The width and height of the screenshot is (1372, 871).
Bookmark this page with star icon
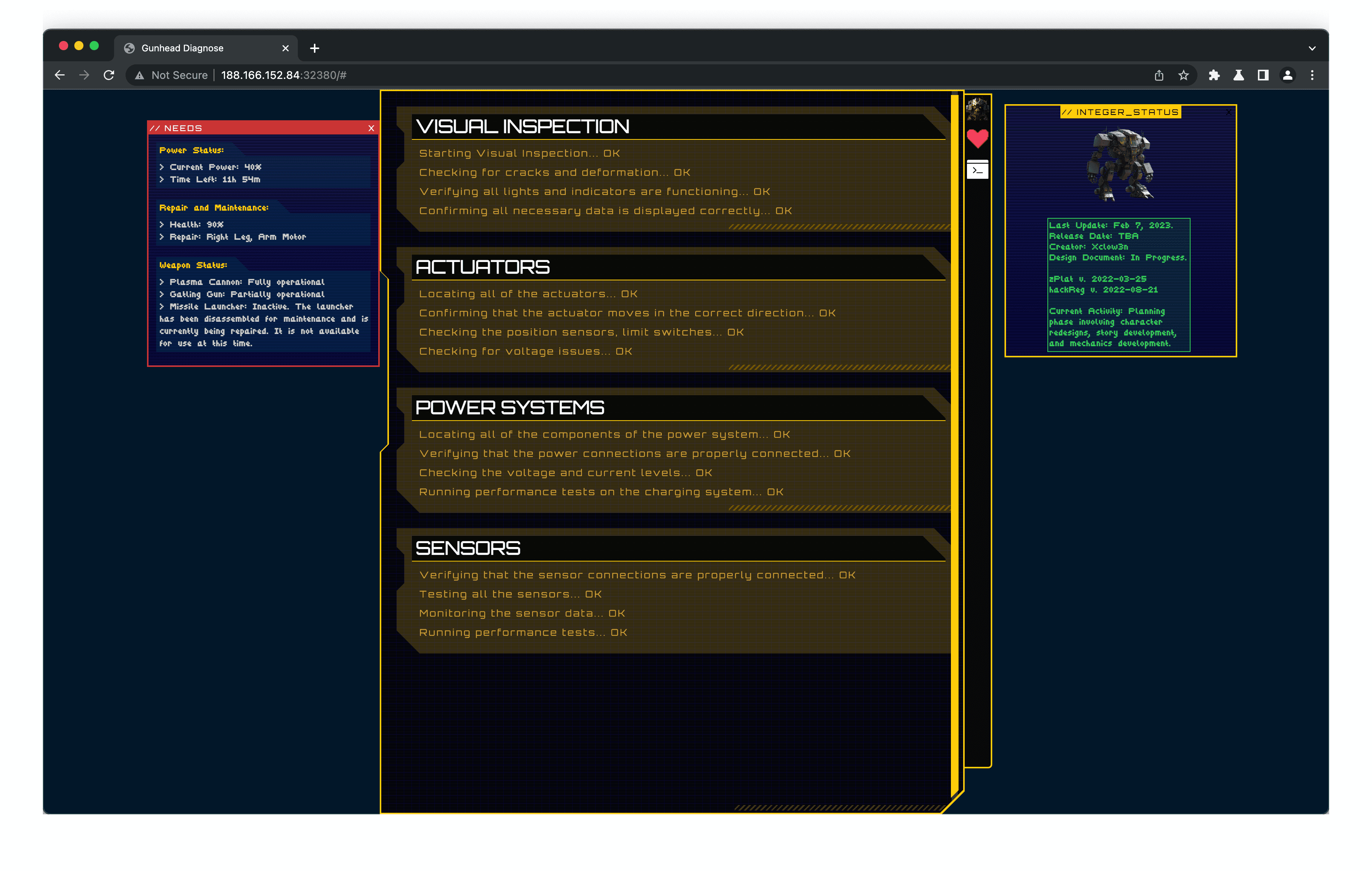[1183, 75]
